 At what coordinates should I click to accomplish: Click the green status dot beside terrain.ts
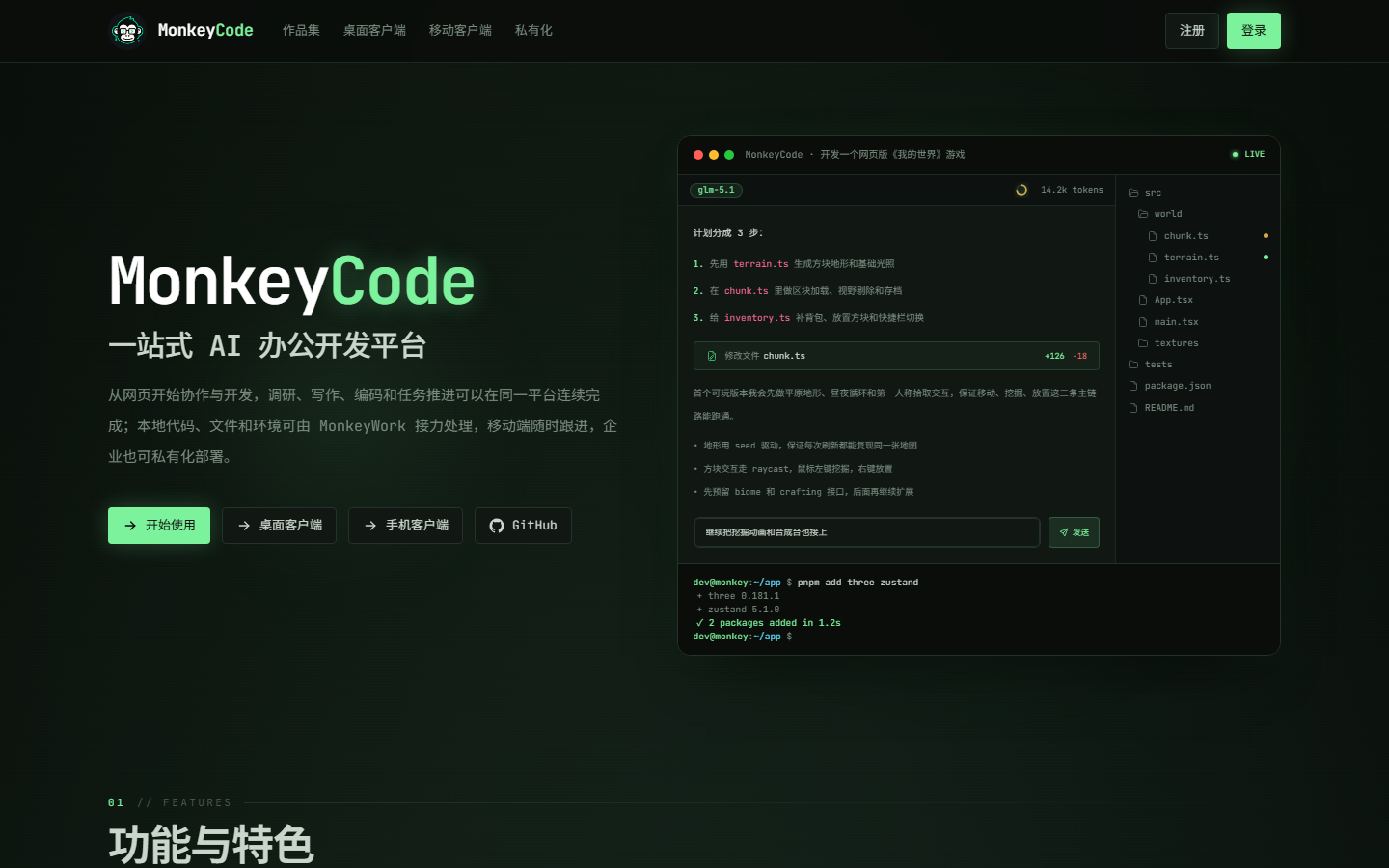tap(1266, 258)
